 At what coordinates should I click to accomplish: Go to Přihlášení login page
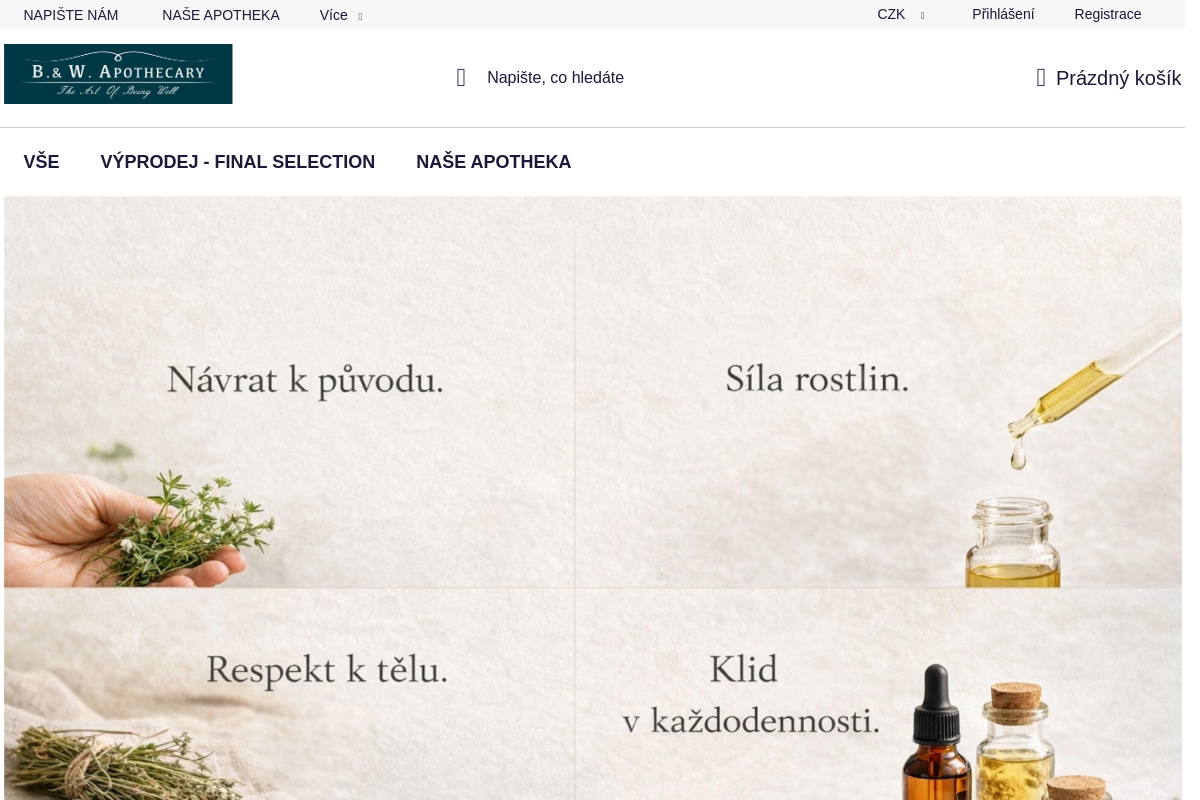click(x=1003, y=15)
